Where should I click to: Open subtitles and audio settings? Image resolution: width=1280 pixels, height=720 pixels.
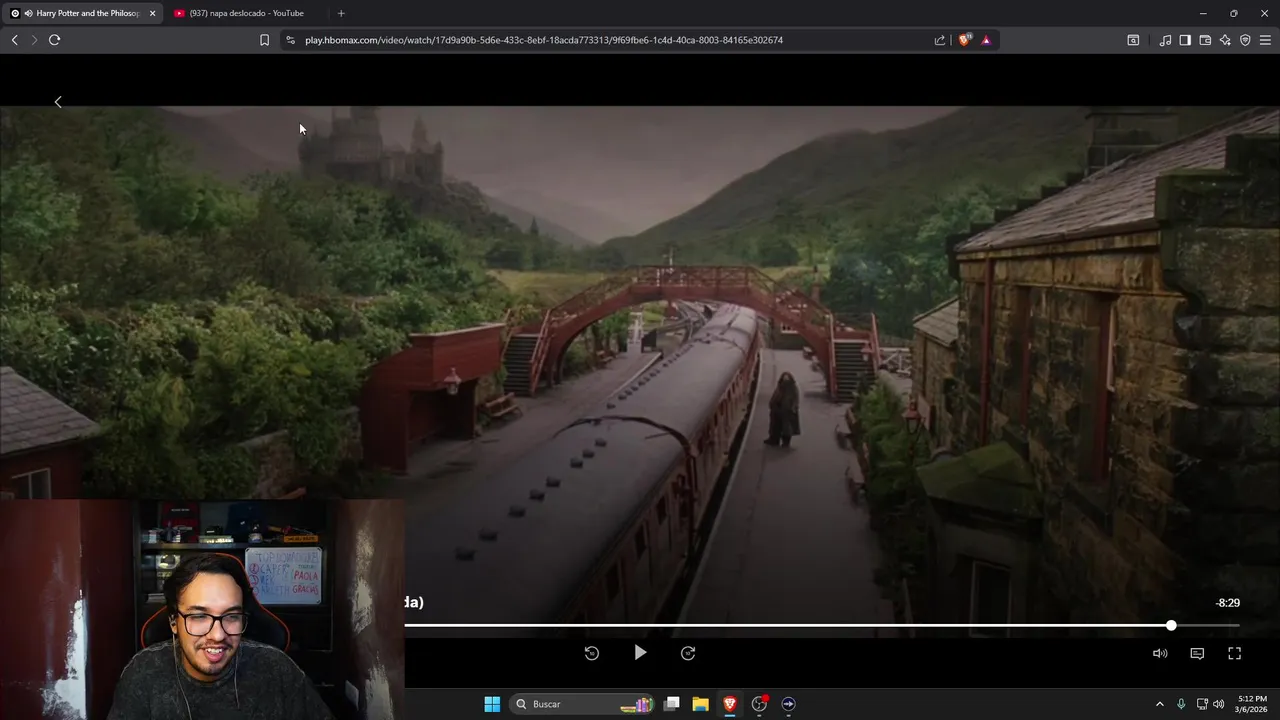click(x=1197, y=653)
